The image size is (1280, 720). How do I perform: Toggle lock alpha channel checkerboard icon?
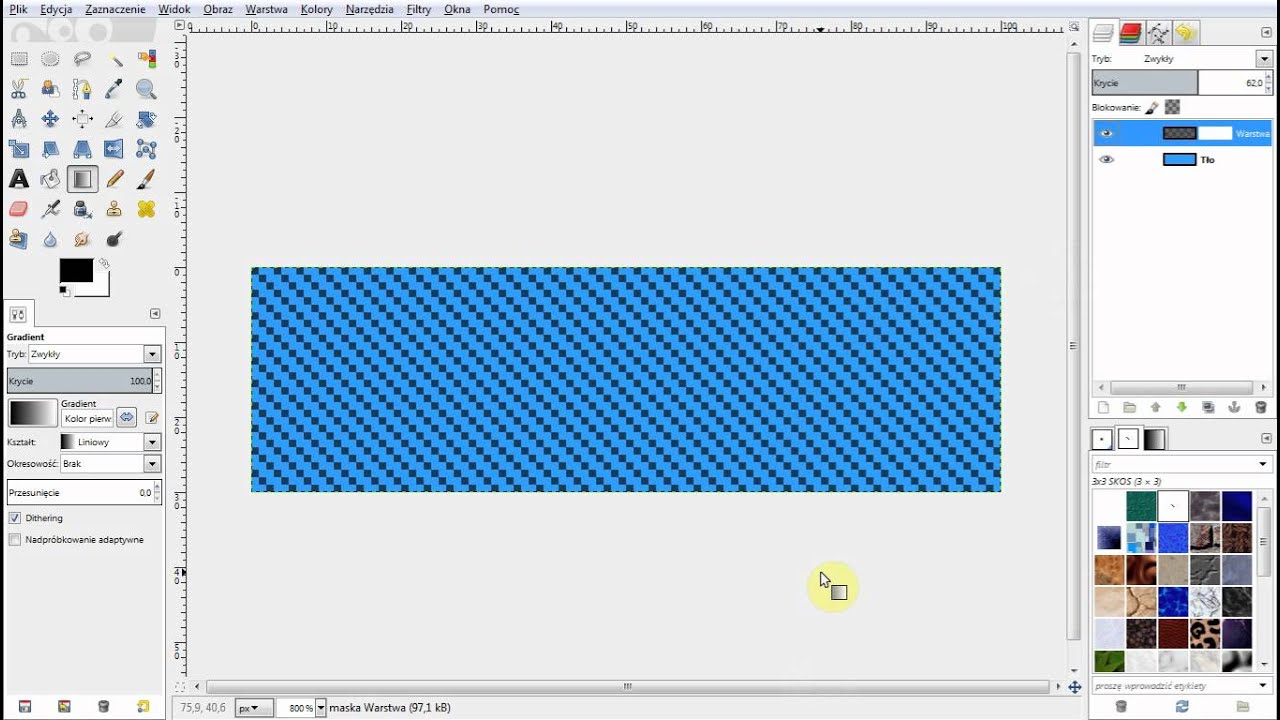point(1172,107)
